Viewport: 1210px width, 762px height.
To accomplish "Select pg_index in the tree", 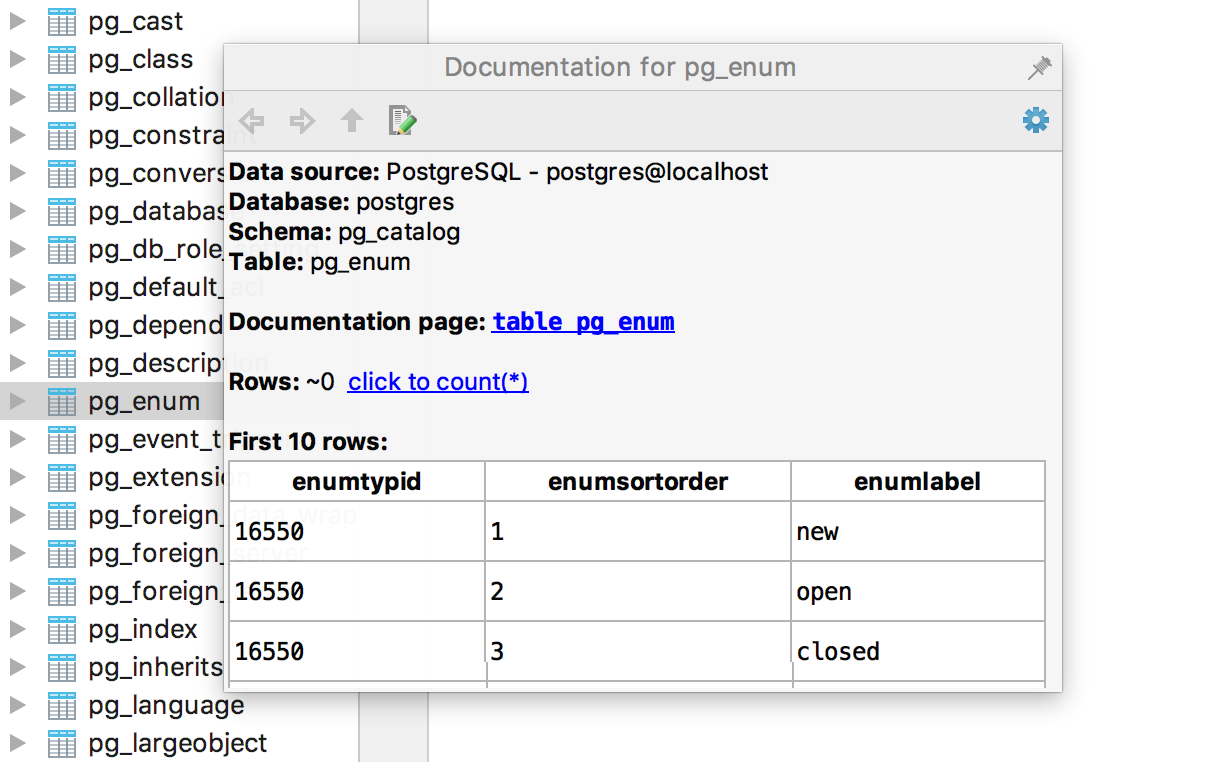I will tap(143, 629).
